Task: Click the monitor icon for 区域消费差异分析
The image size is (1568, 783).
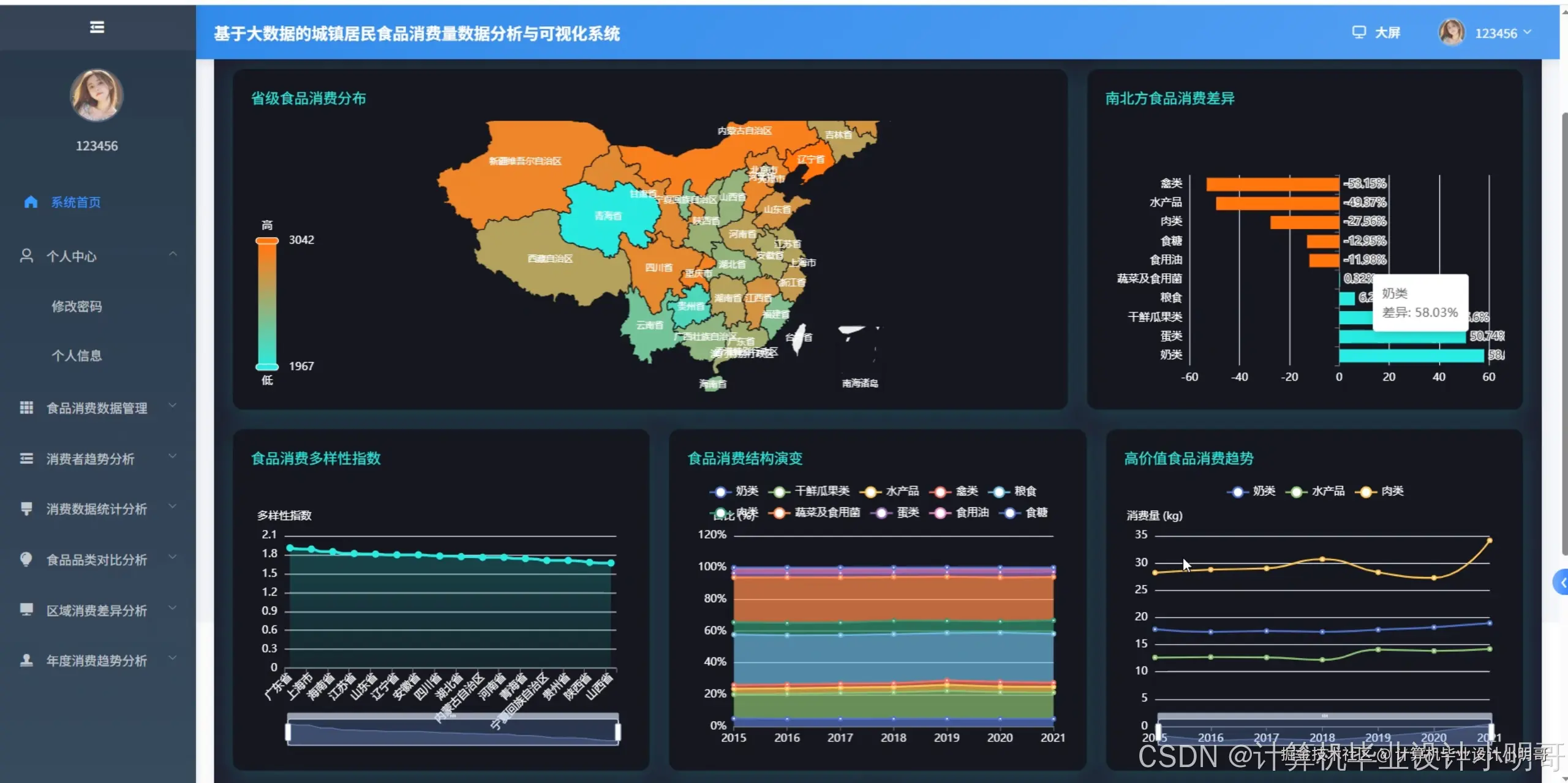Action: point(26,610)
